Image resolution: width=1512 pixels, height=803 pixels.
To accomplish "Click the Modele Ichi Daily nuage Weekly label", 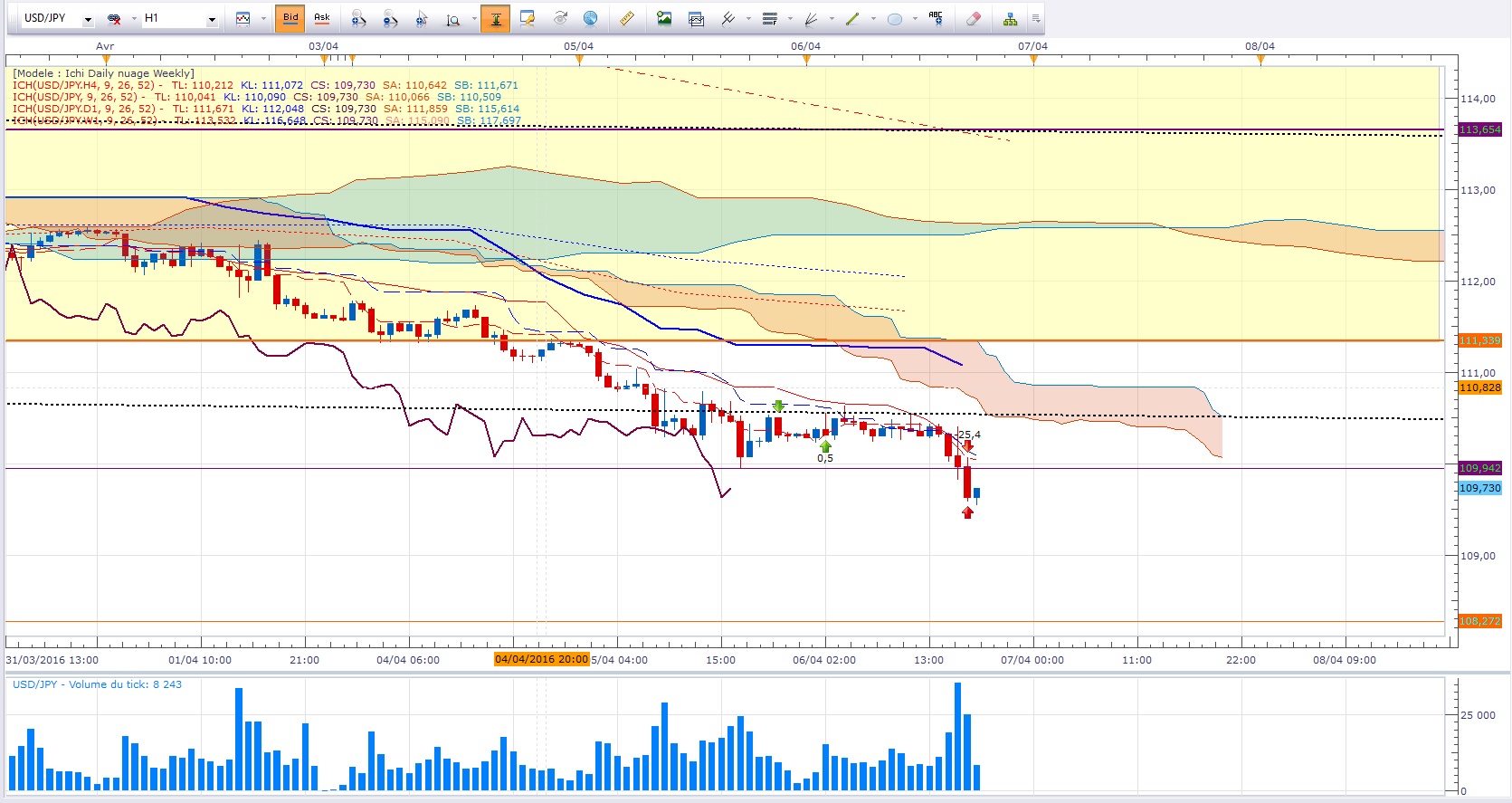I will point(103,73).
